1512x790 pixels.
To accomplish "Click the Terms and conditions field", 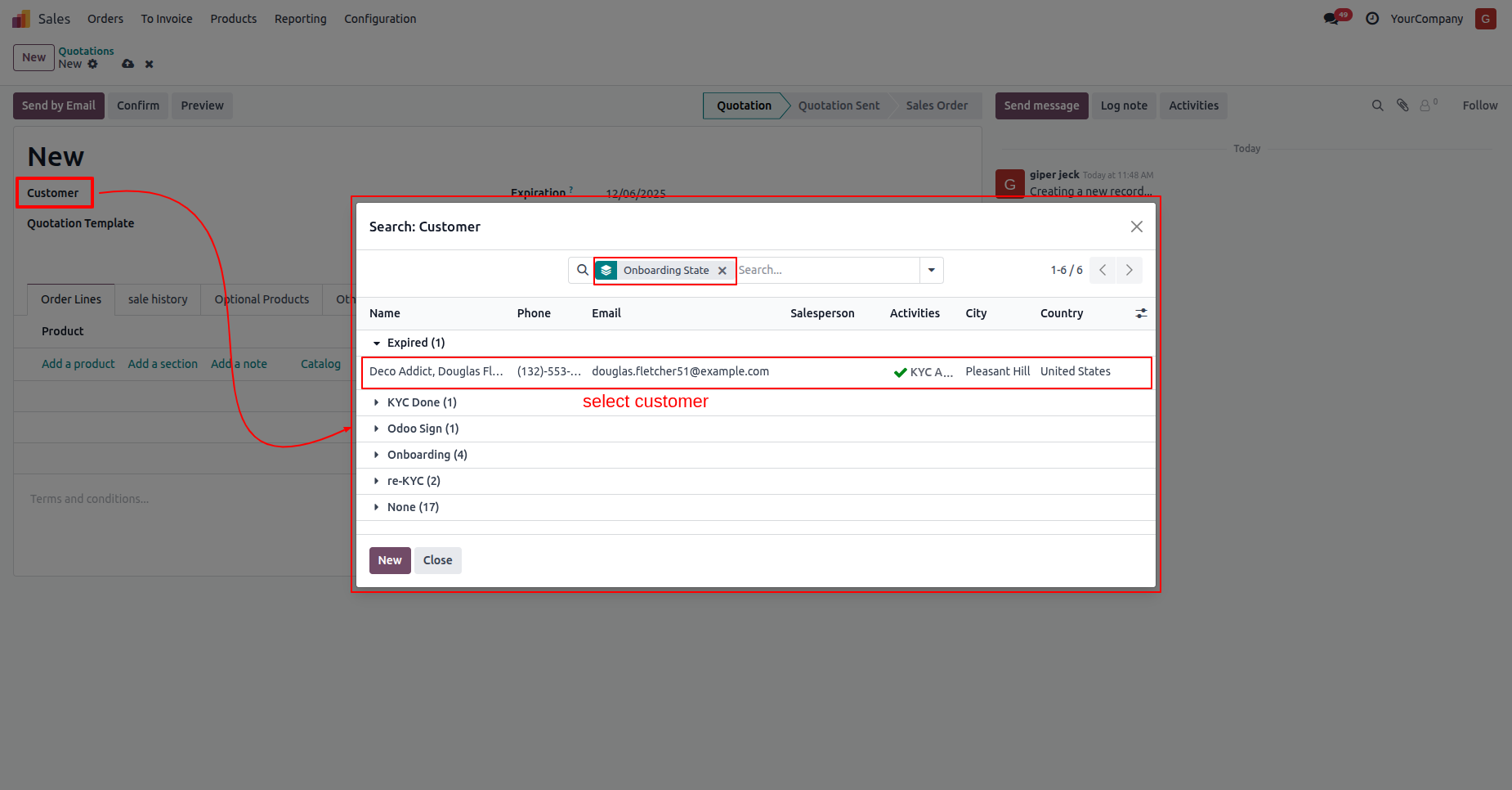I will coord(90,499).
